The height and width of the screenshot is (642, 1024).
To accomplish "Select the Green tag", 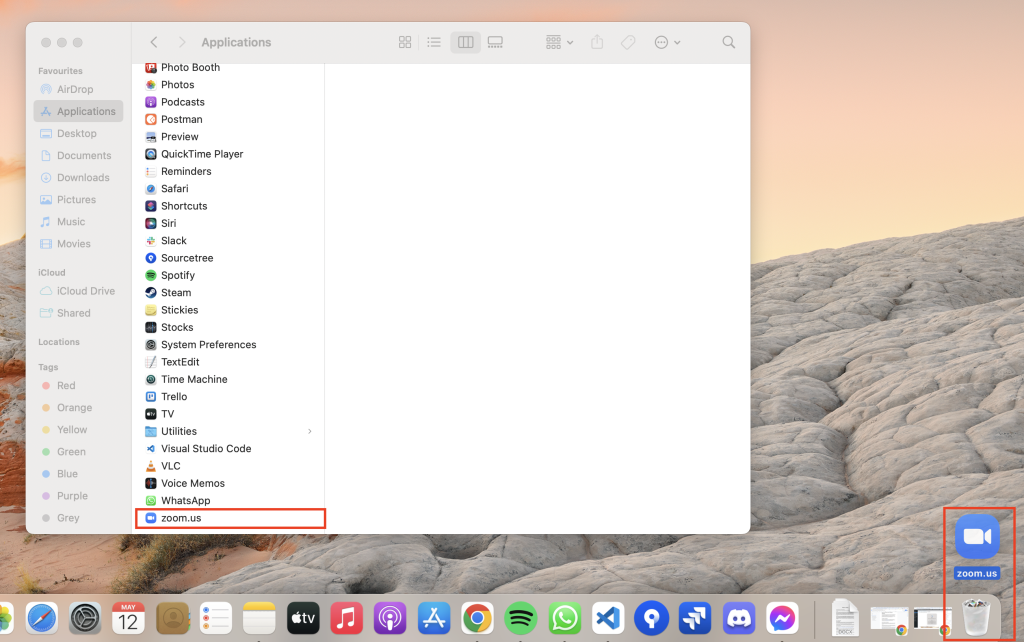I will point(78,452).
